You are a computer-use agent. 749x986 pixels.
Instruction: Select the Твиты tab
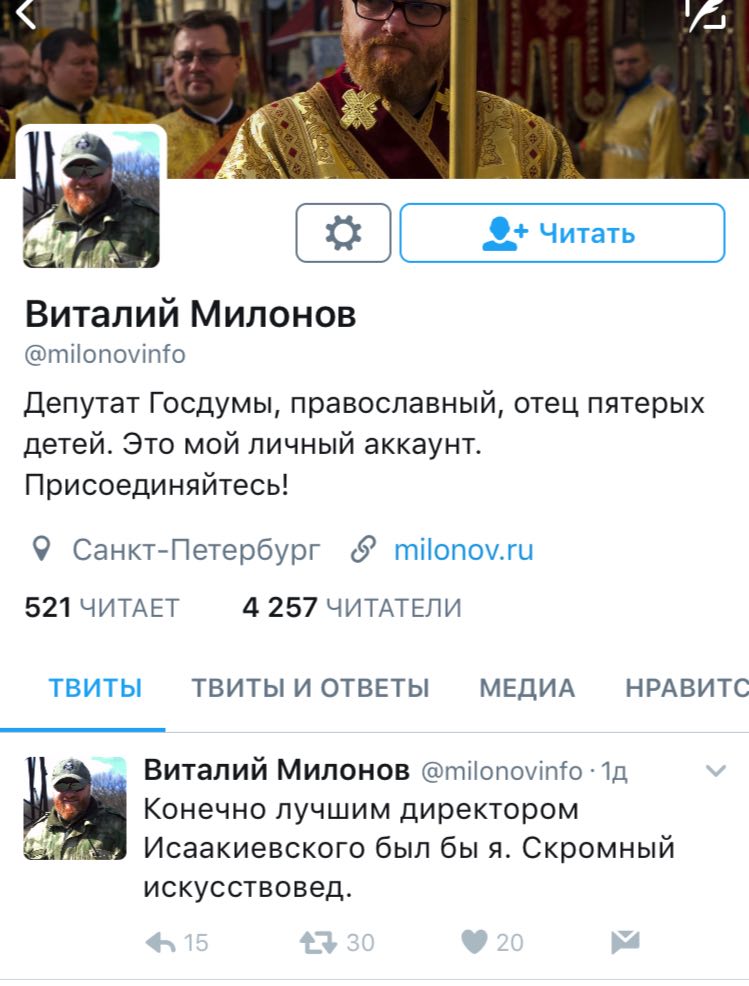95,688
